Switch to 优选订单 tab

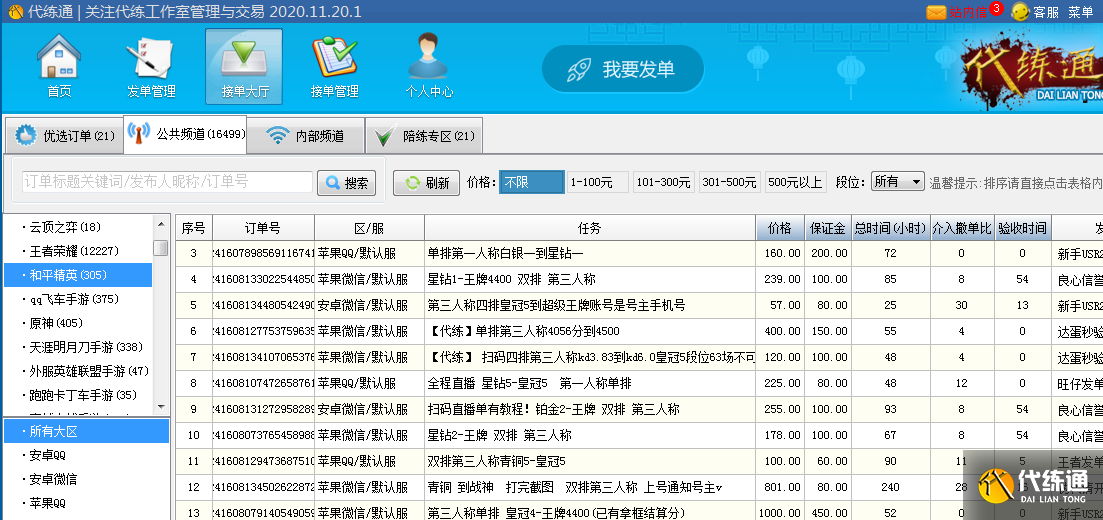[65, 136]
